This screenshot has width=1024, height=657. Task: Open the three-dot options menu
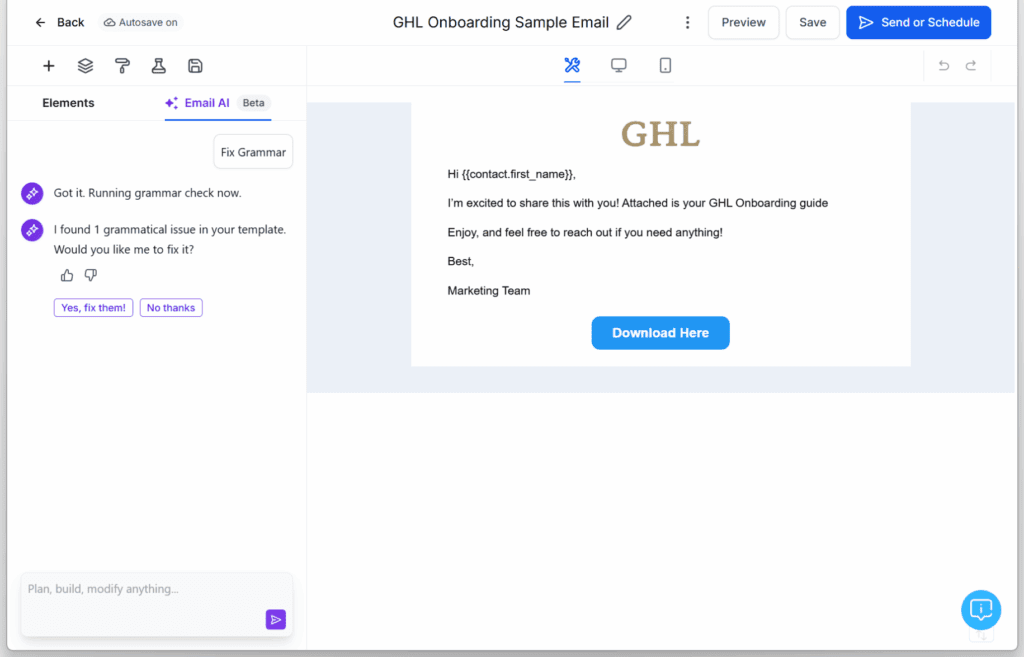click(x=687, y=22)
